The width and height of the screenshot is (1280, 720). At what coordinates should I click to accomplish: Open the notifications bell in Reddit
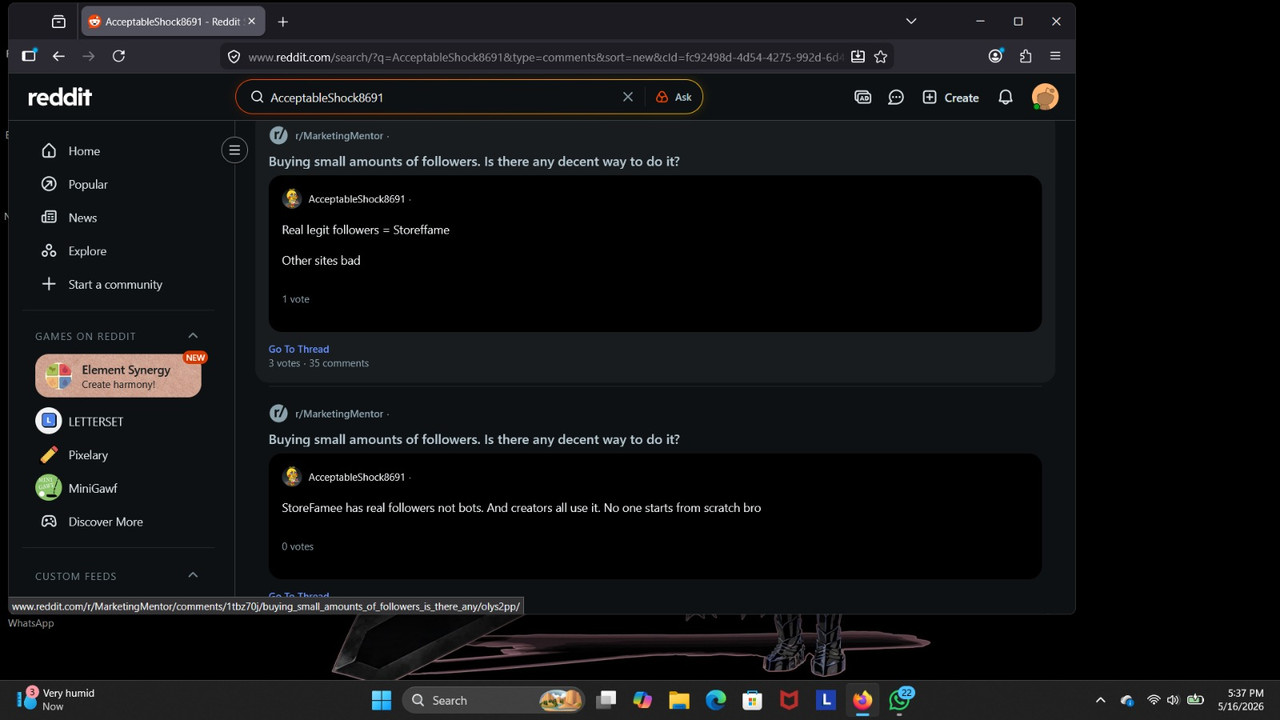coord(1006,97)
